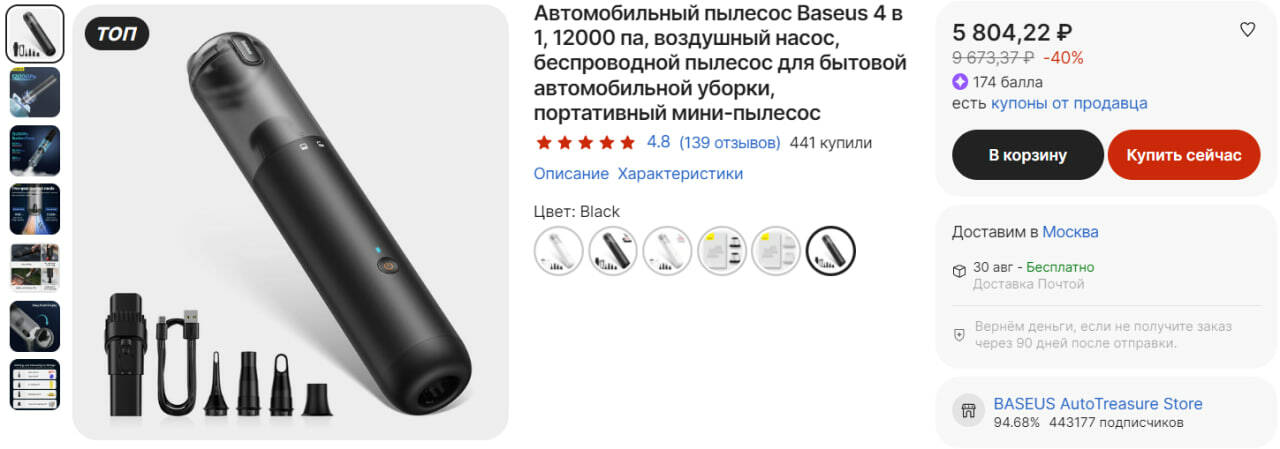Click the ТОП badge on product image
The image size is (1280, 449).
point(117,34)
